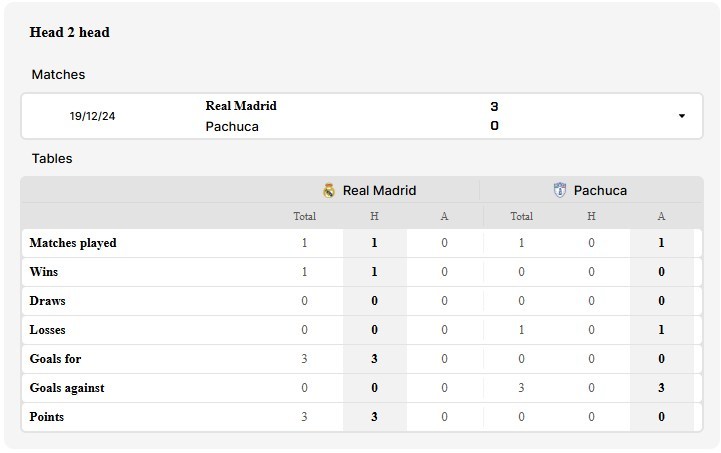Click the Pachuca crest icon

coord(560,189)
